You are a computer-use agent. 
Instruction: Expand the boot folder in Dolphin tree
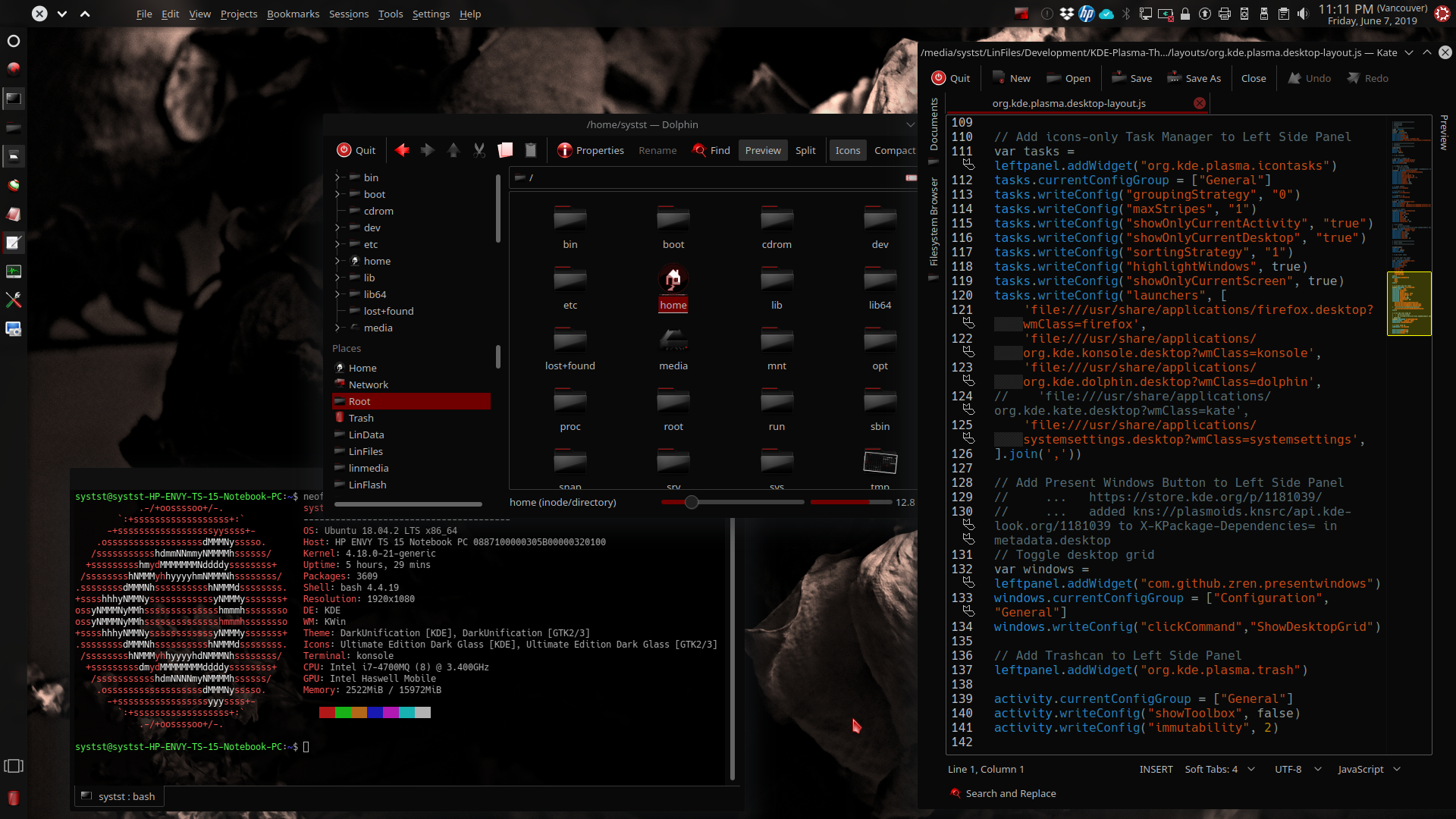click(x=337, y=194)
